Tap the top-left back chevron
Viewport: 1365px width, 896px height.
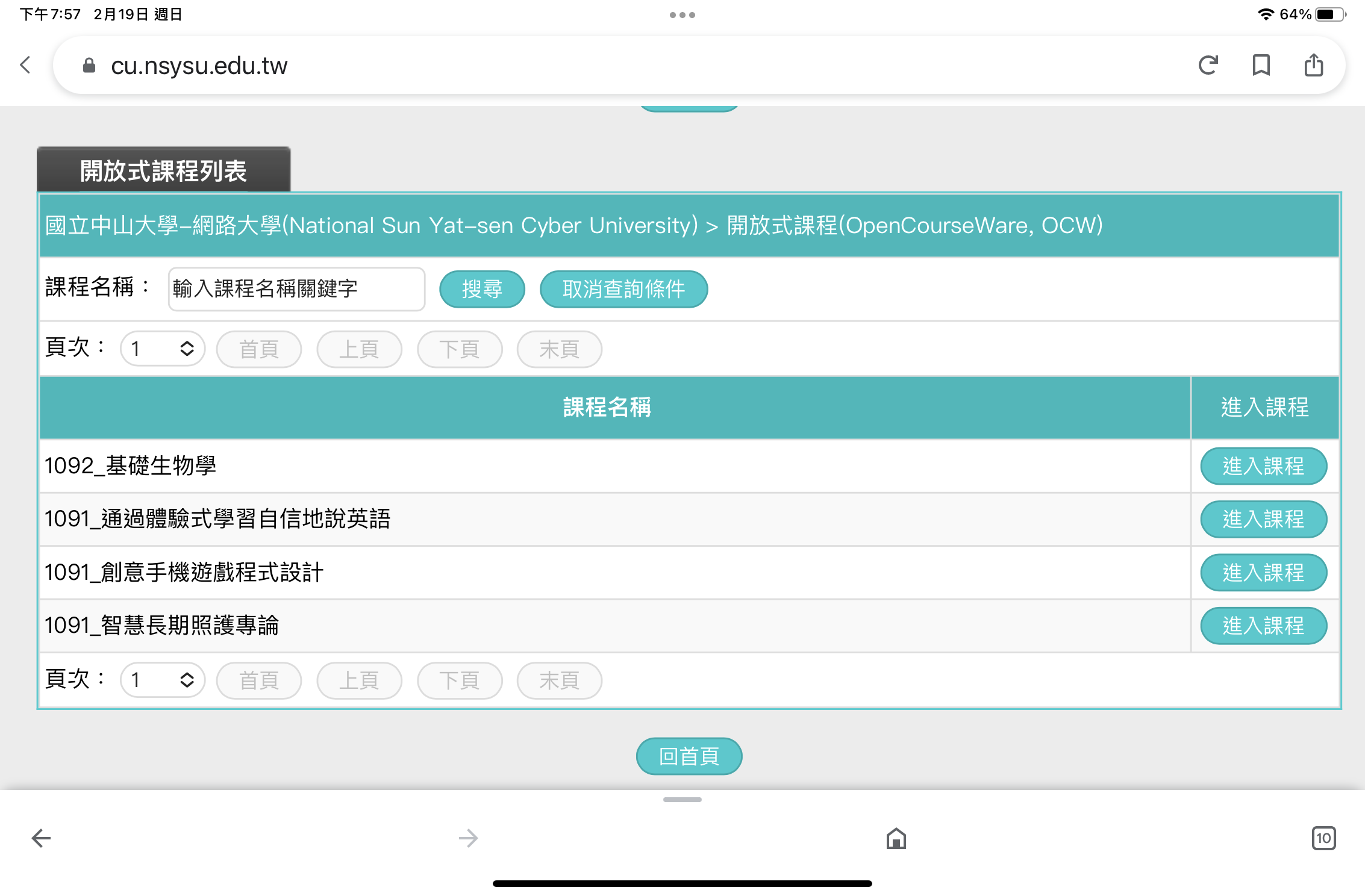pos(25,65)
